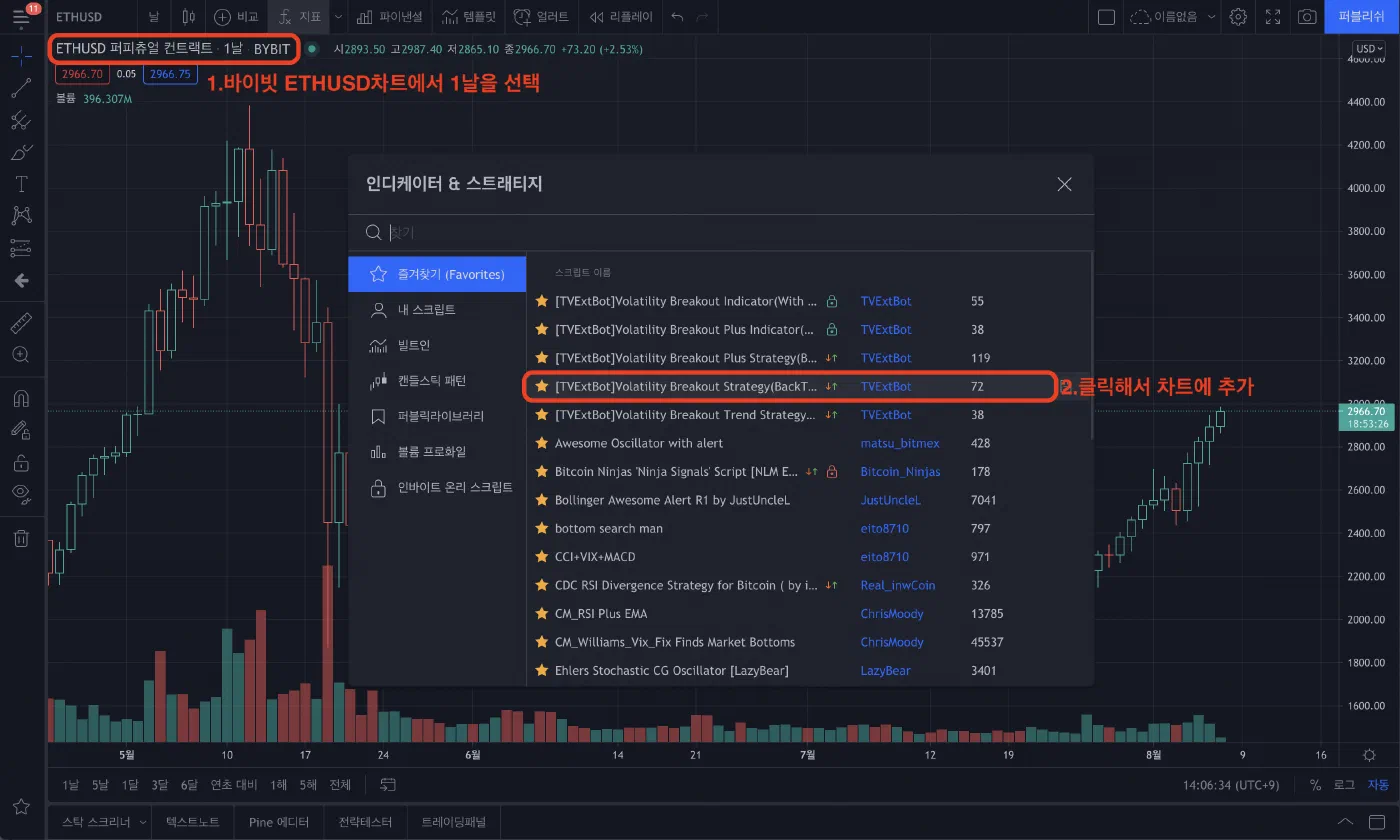Close the indicators dialog

[x=1064, y=184]
